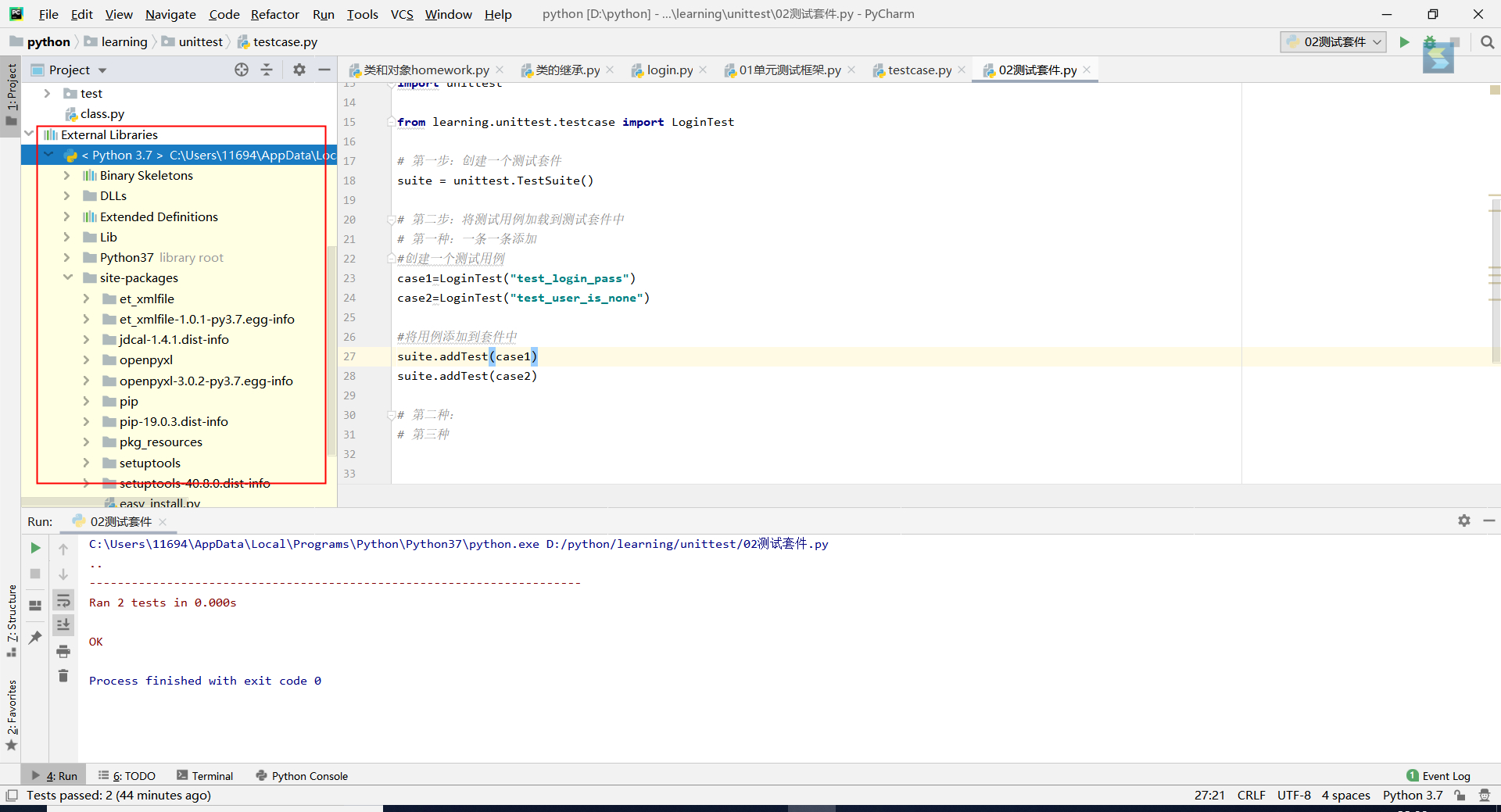Print the Run console output
The width and height of the screenshot is (1501, 812).
(63, 651)
